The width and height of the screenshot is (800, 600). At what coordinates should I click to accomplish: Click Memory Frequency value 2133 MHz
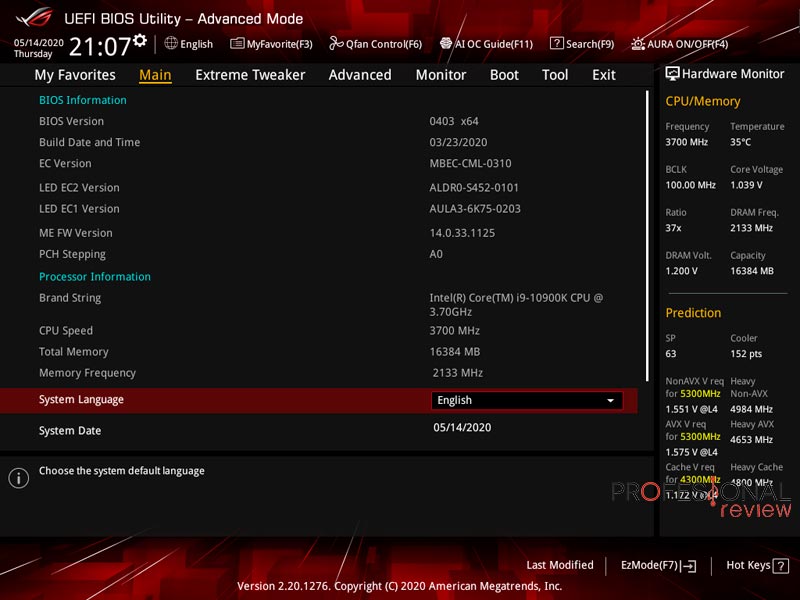click(x=458, y=373)
